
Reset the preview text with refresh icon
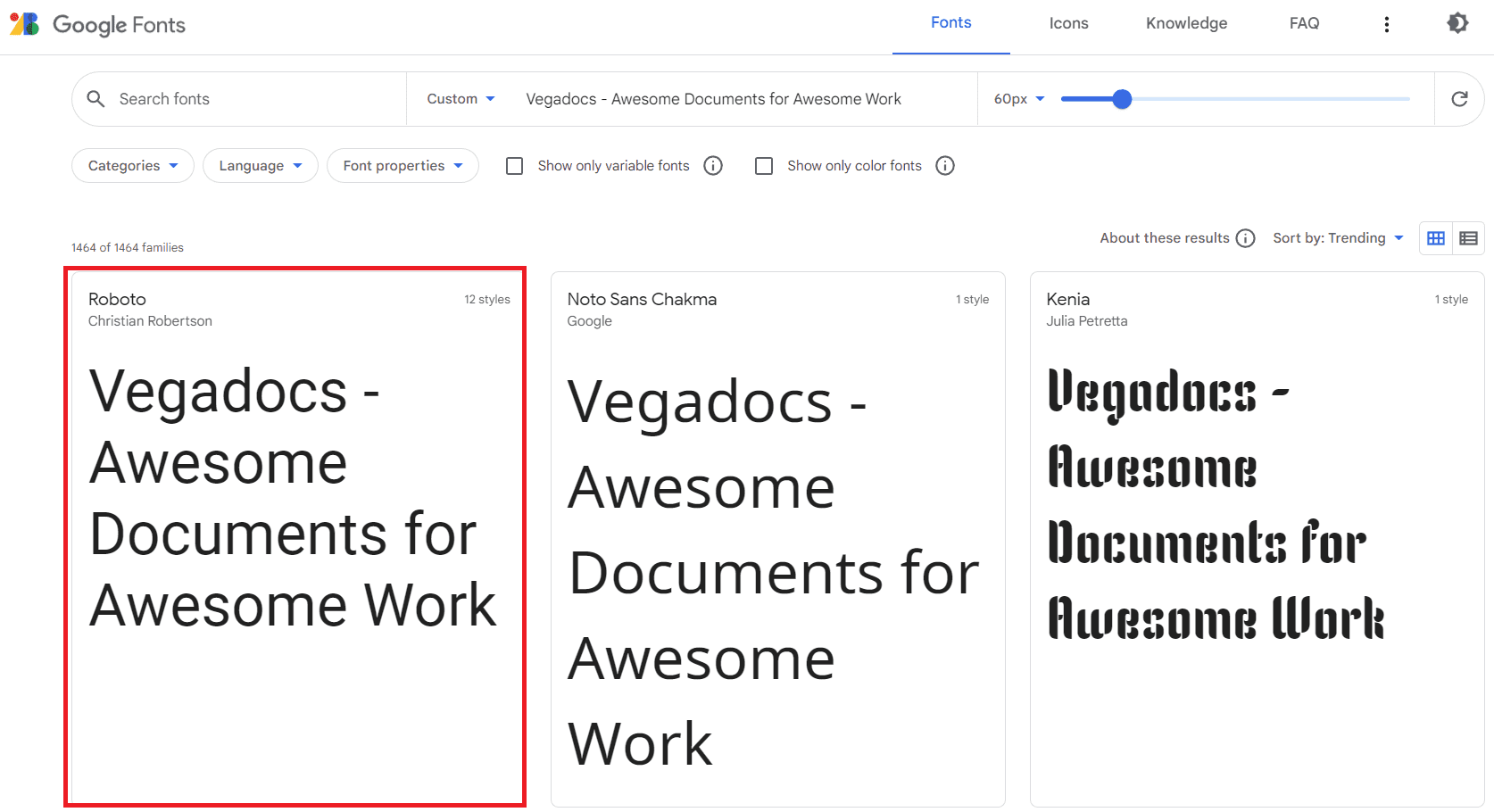coord(1459,99)
